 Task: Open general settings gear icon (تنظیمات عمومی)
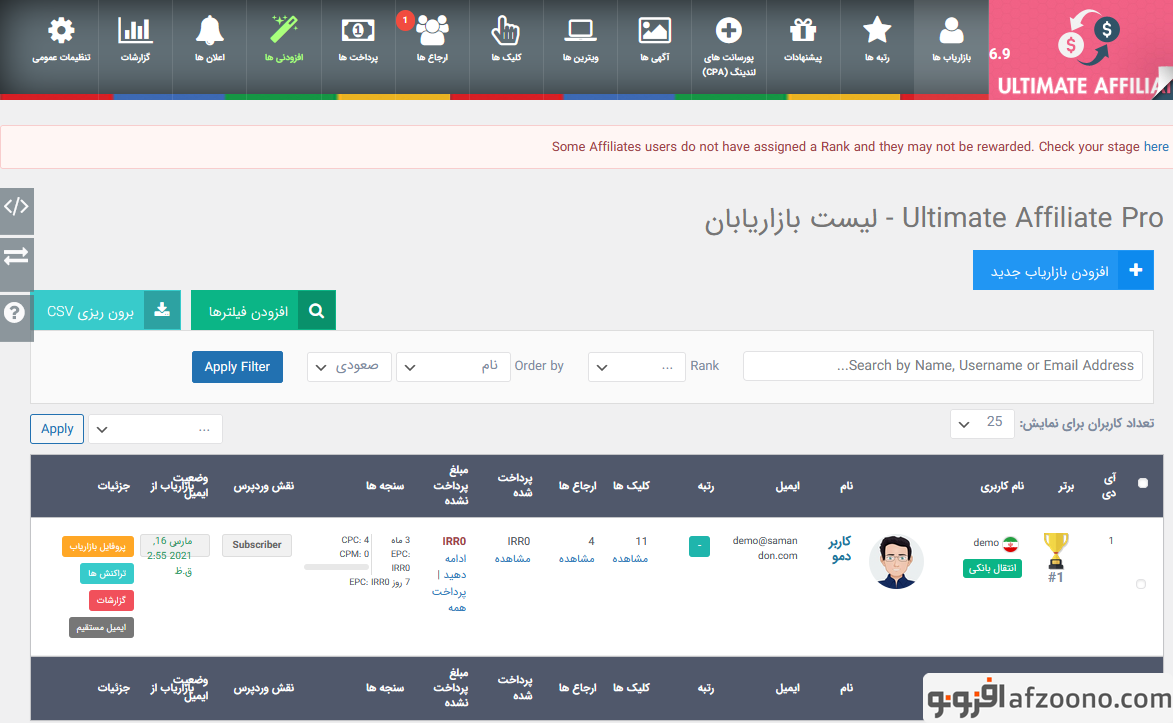[x=61, y=31]
